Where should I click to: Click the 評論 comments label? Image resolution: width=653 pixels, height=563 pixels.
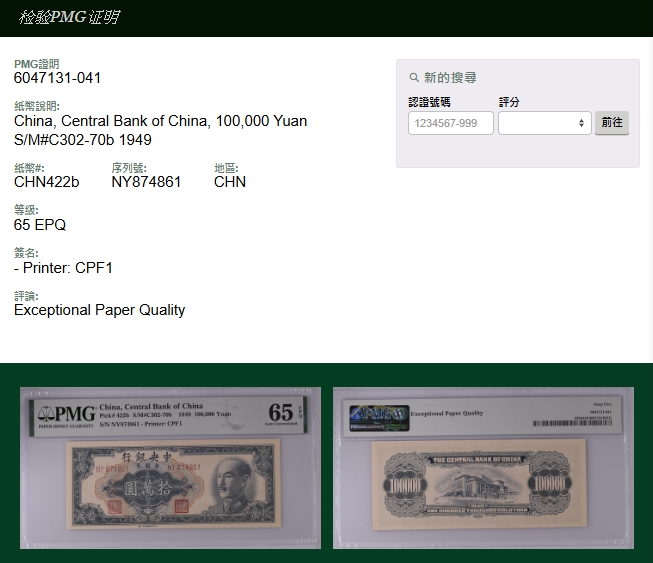coord(26,296)
